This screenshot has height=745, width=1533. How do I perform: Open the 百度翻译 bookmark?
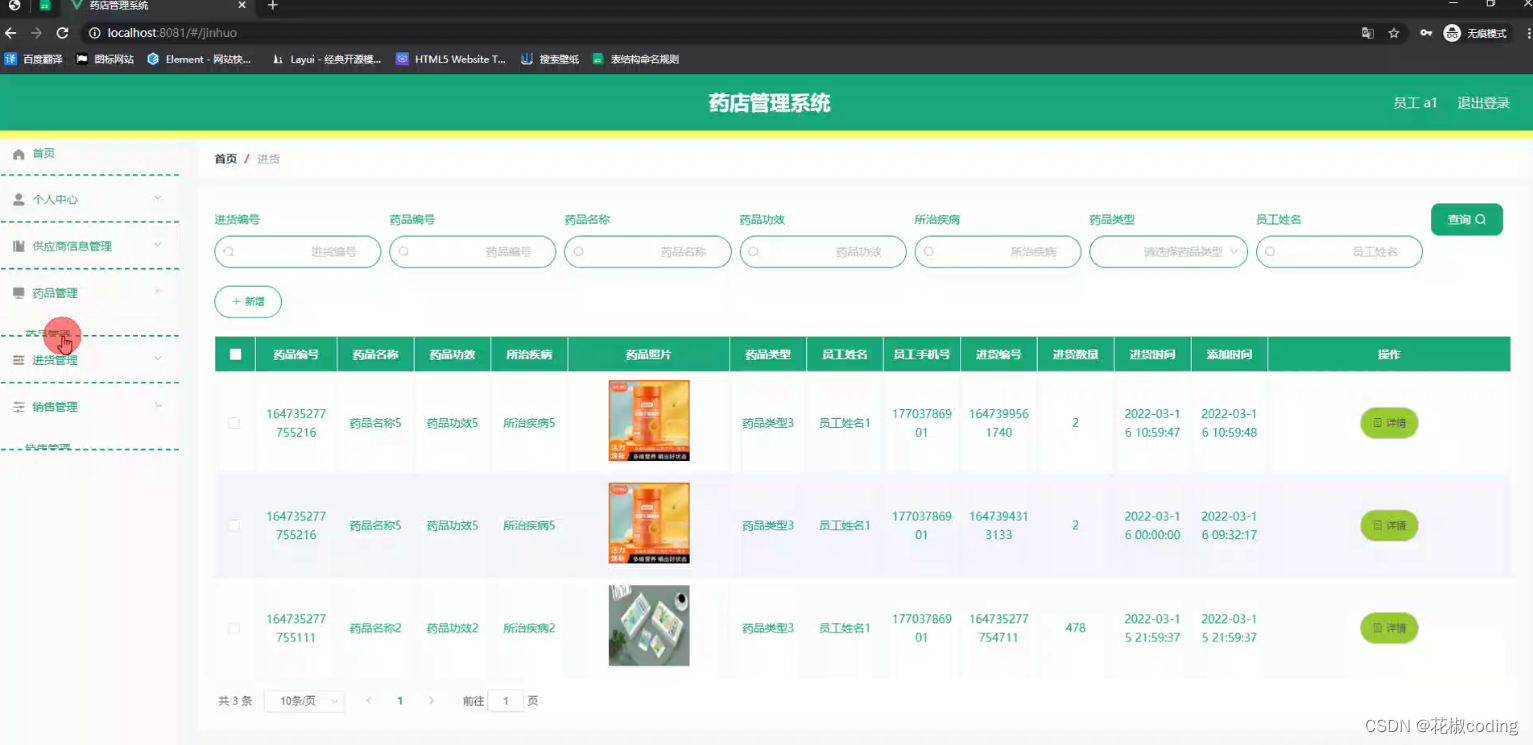[34, 59]
